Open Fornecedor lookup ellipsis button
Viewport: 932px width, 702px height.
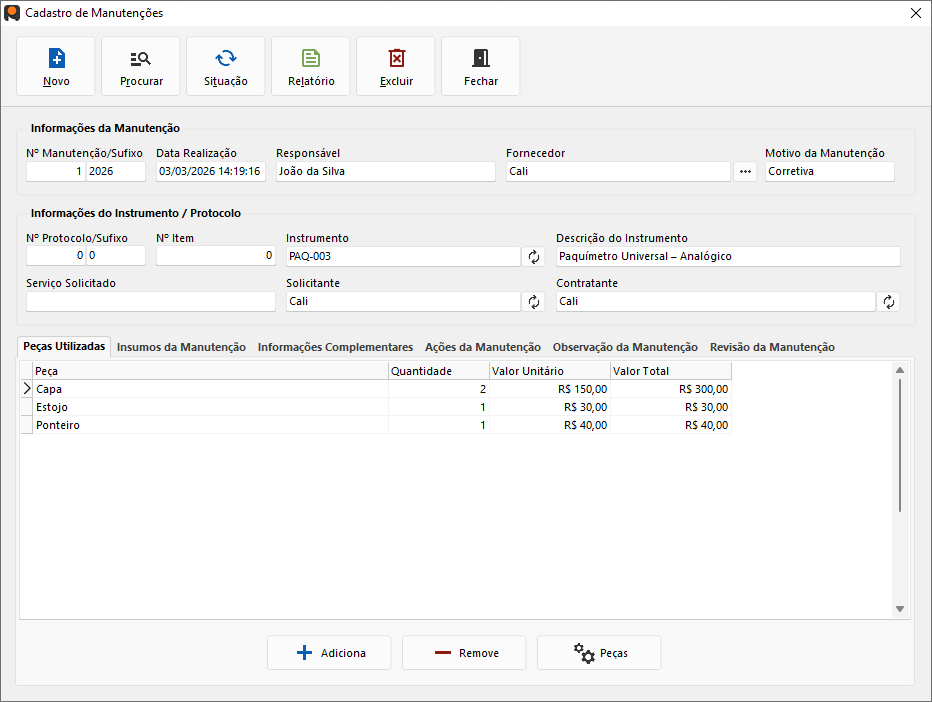[745, 172]
